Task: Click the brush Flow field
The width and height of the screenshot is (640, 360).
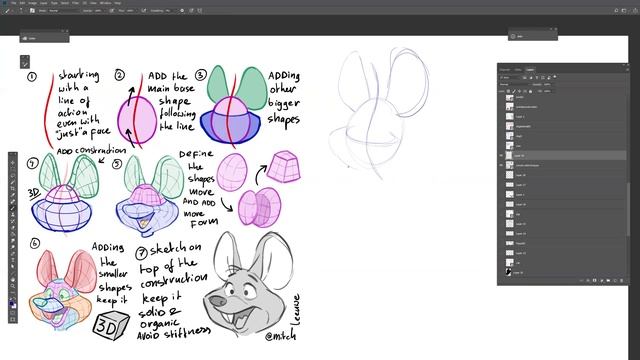Action: coord(131,11)
